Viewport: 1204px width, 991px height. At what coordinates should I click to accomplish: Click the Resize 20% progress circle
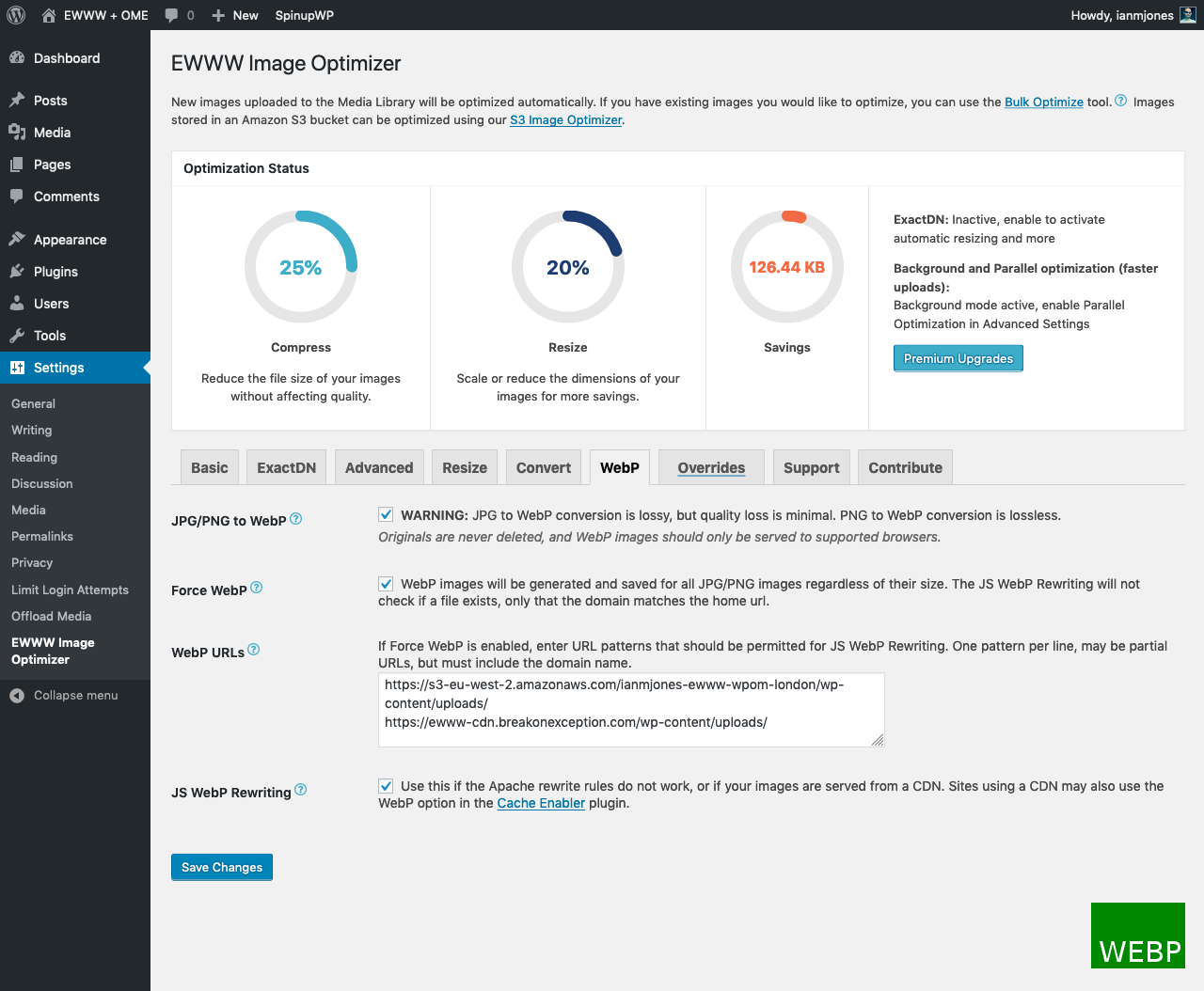[568, 267]
